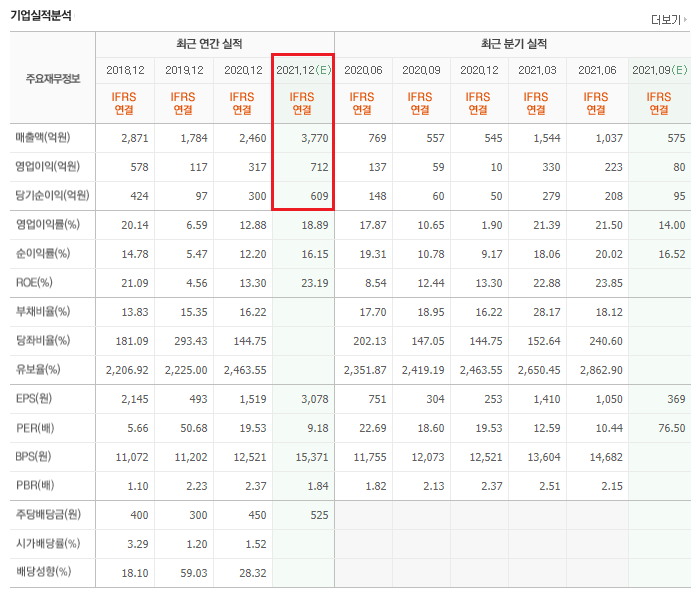Click the 3,078 EPS estimate value
Viewport: 695px width, 591px height.
click(x=315, y=399)
